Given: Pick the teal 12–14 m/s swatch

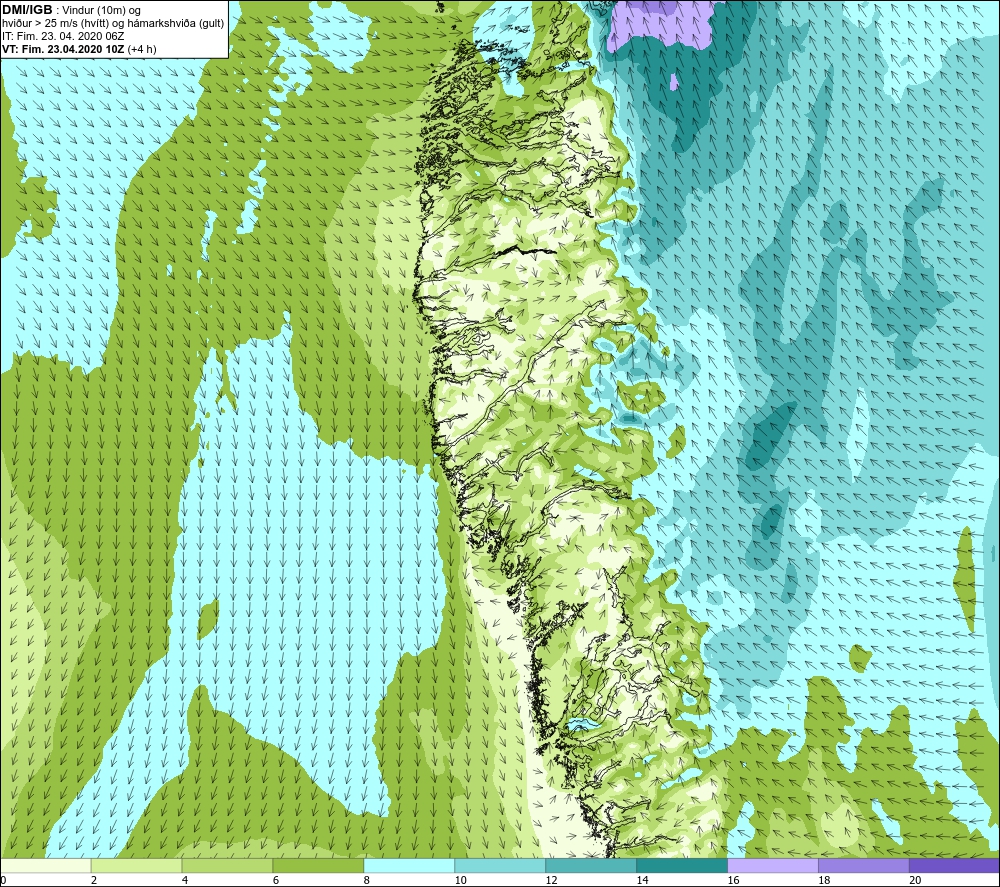Looking at the screenshot, I should [x=591, y=865].
